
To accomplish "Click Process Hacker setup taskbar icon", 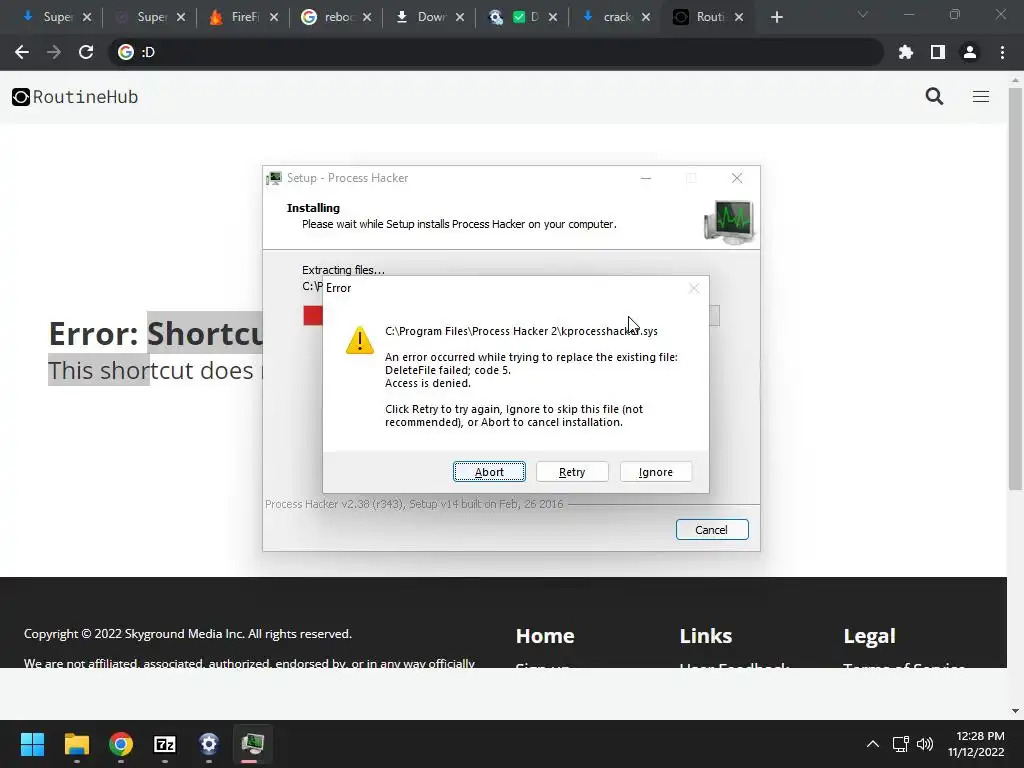I will pos(252,744).
